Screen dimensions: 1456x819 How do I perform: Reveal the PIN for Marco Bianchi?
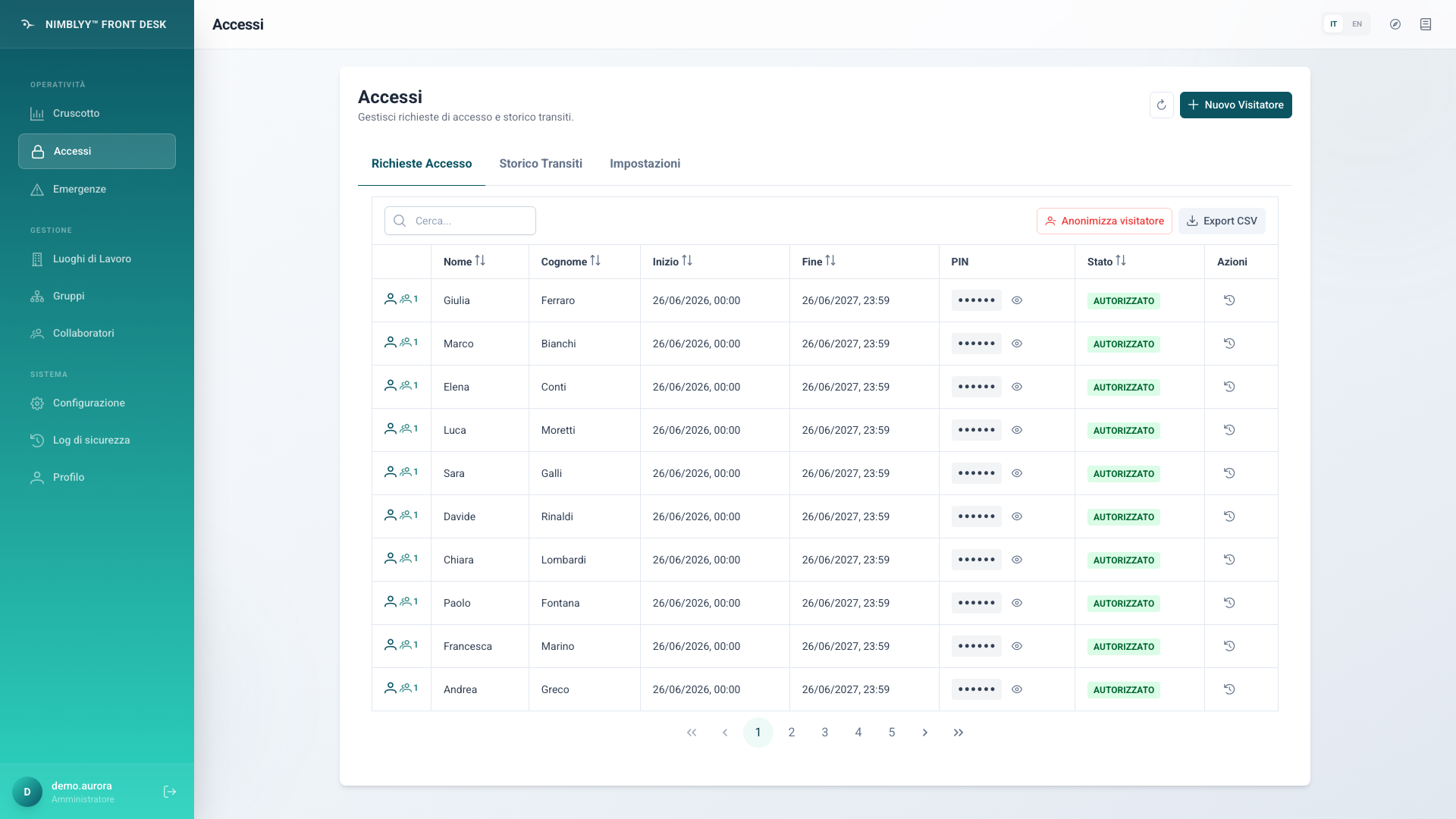coord(1017,344)
